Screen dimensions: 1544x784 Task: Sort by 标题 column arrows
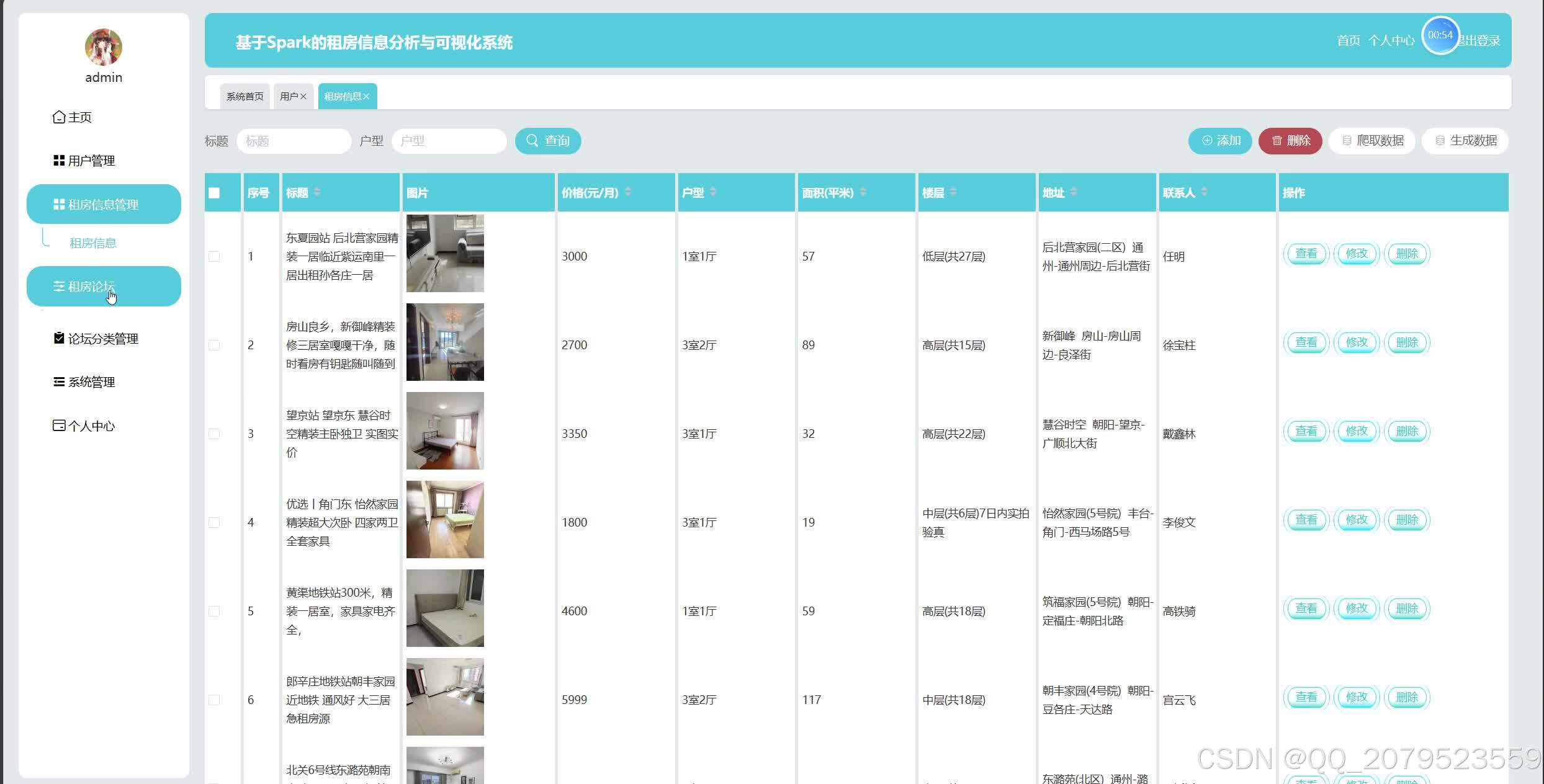(x=317, y=192)
